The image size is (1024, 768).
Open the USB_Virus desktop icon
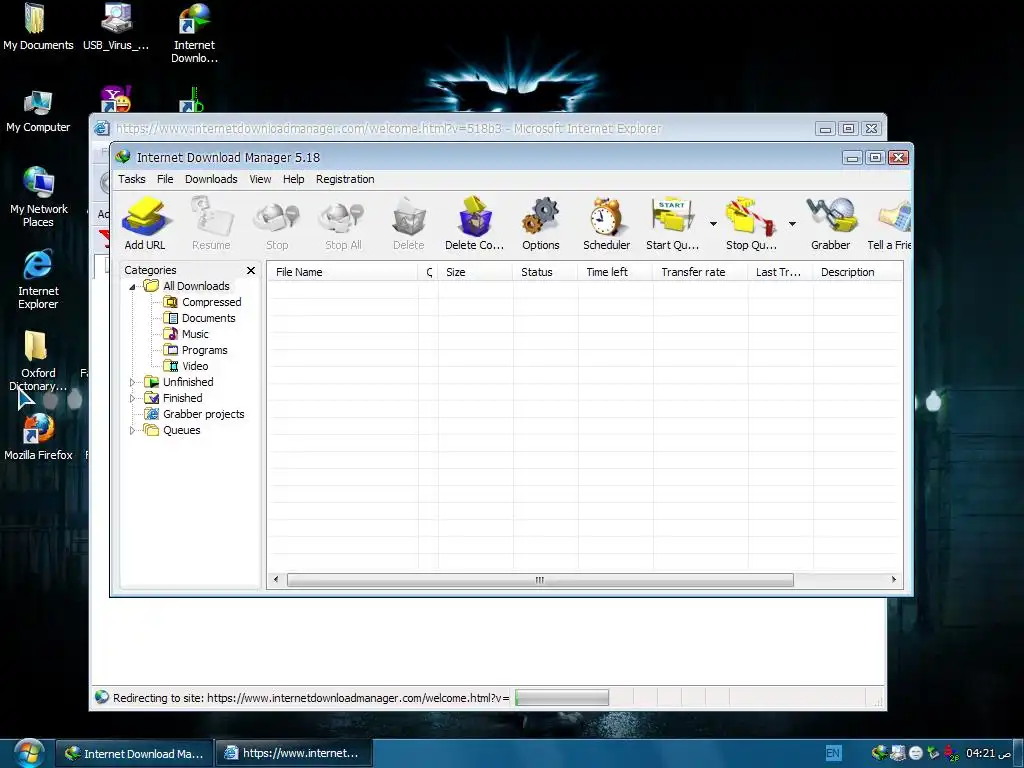(x=116, y=27)
